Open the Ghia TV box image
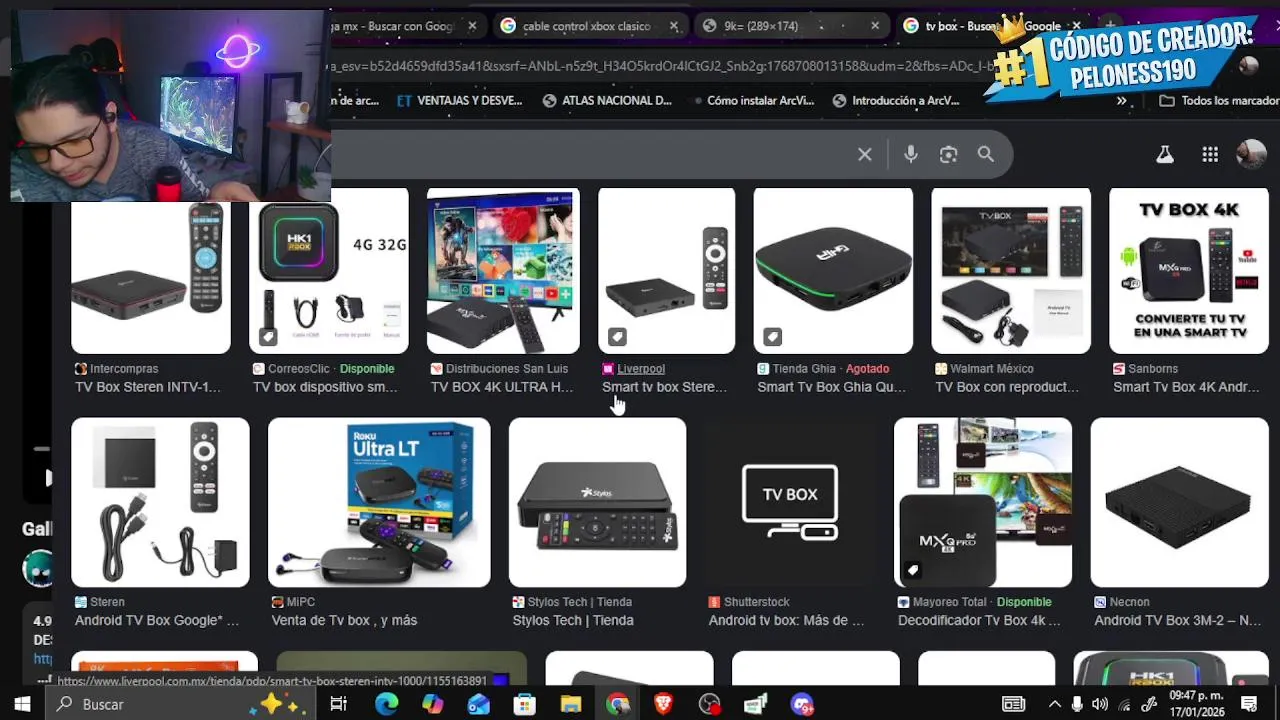Viewport: 1280px width, 720px height. (x=833, y=271)
